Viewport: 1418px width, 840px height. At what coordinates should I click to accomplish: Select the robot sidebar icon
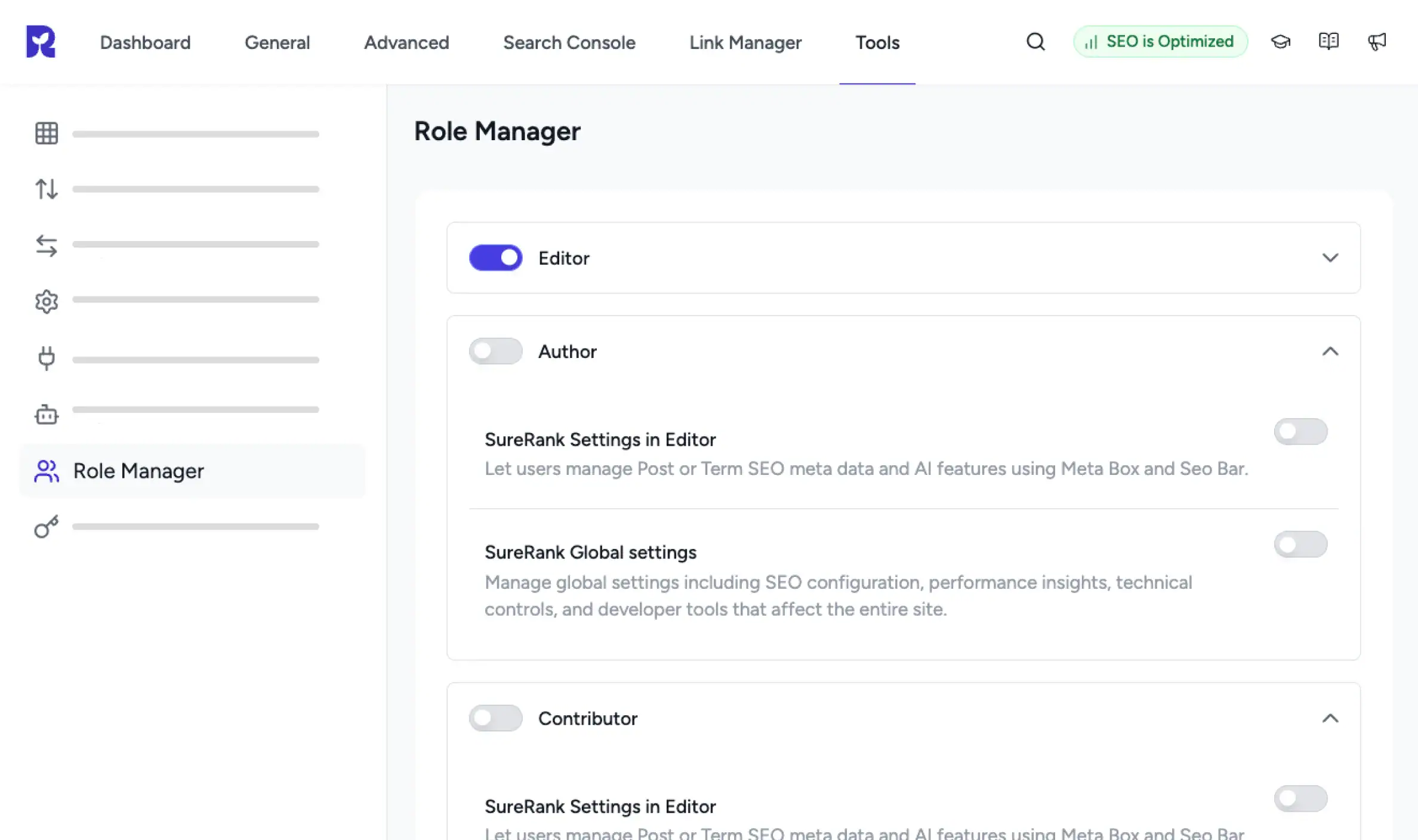point(47,414)
